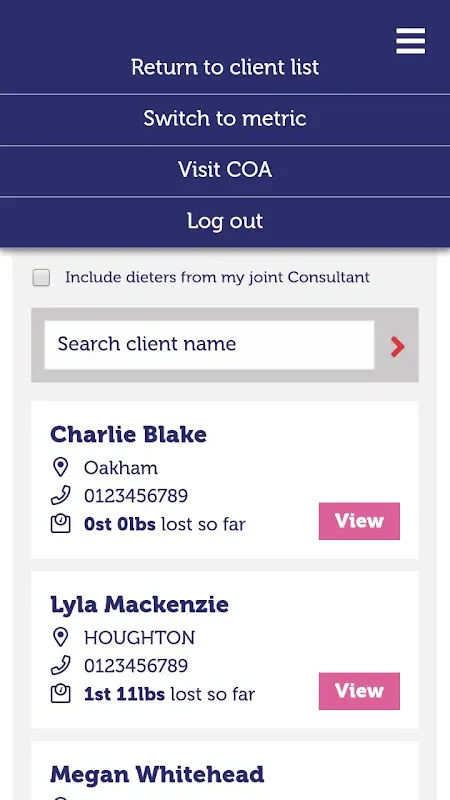Click Lyla Mackenzie's phone icon

(60, 665)
